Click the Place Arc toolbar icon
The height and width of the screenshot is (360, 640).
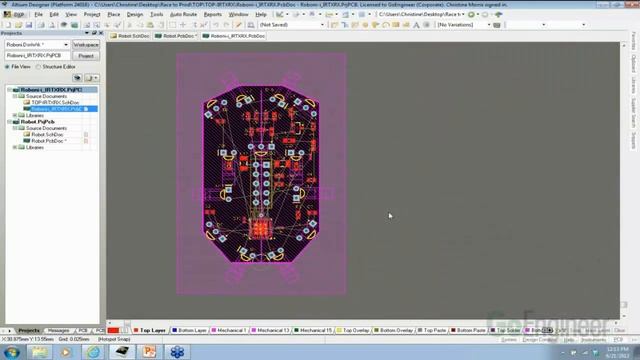[x=385, y=25]
